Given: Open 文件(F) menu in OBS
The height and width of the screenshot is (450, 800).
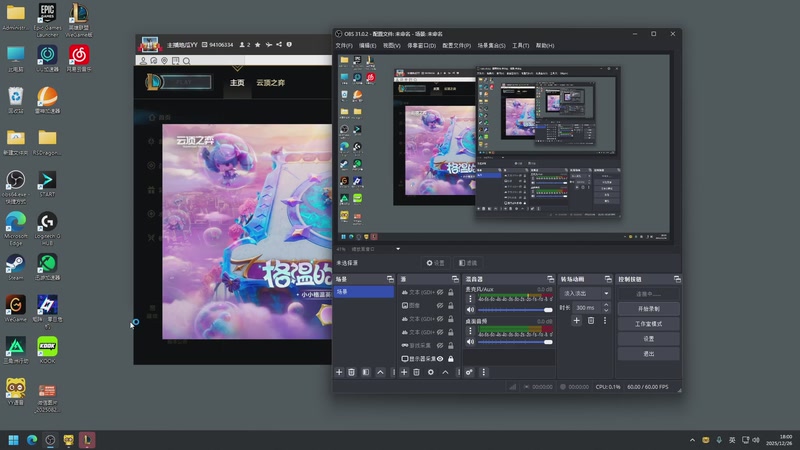Looking at the screenshot, I should tap(344, 45).
